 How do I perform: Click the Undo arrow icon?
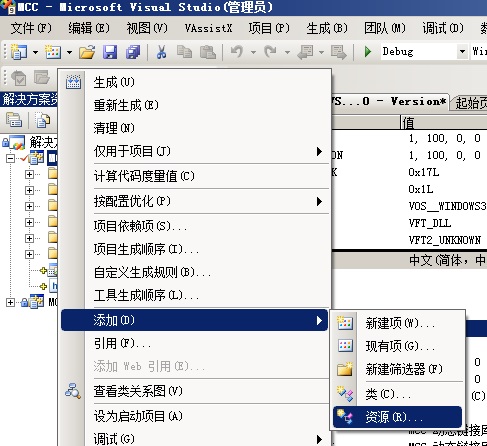coord(237,52)
